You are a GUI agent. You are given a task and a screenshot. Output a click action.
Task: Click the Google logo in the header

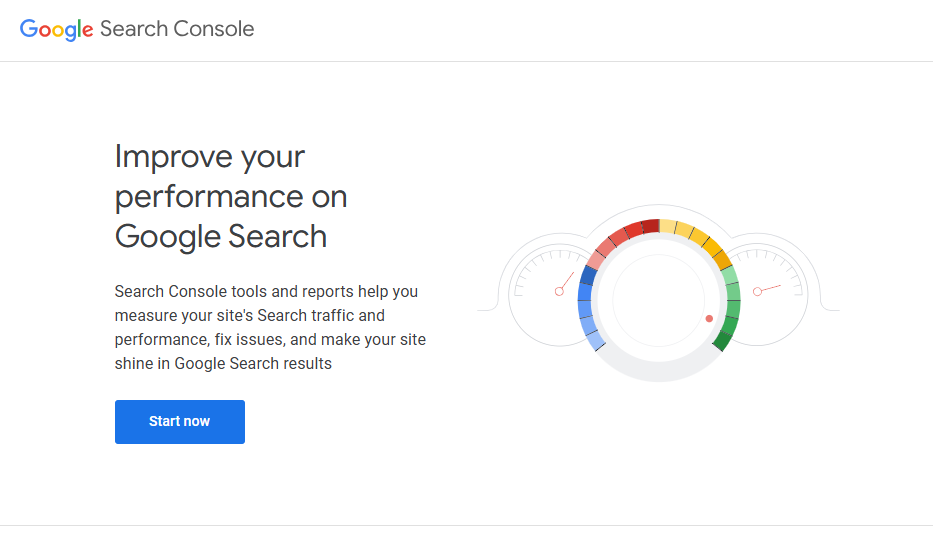[x=56, y=29]
